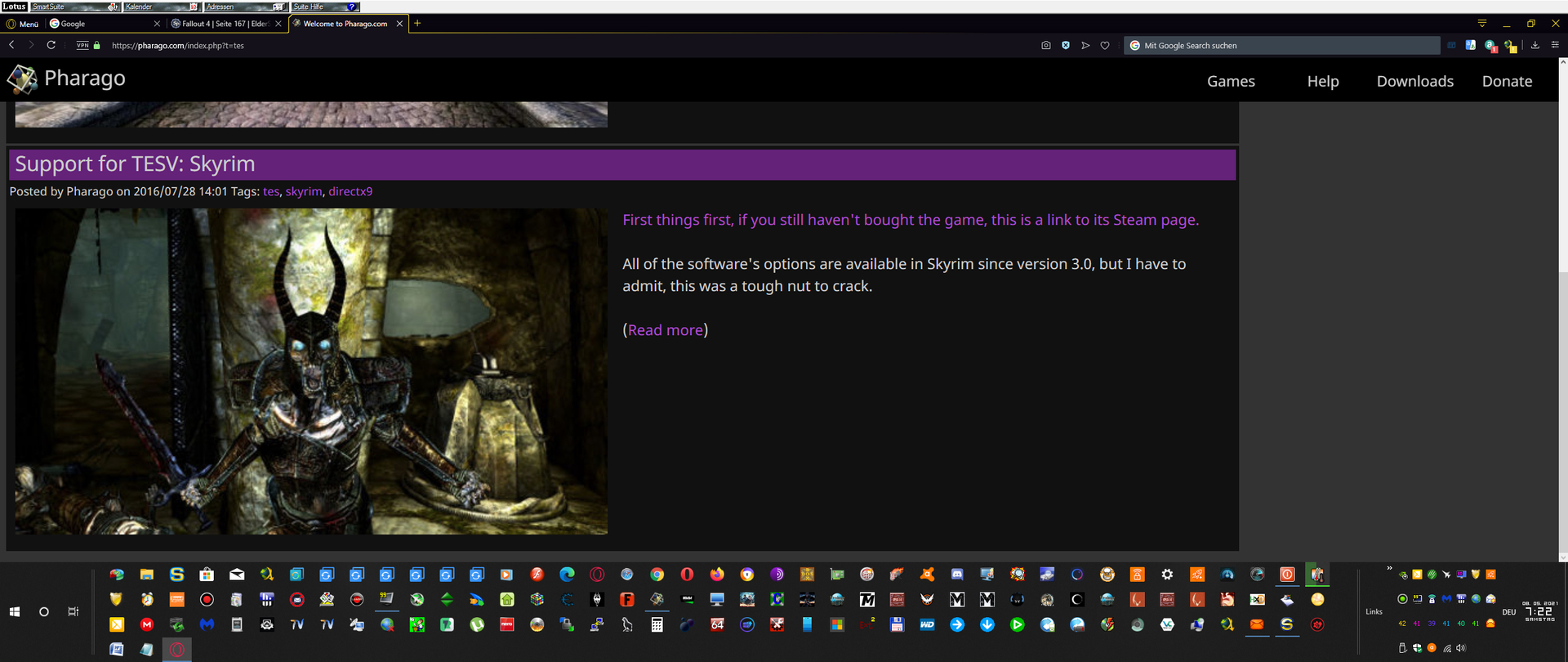Expand hidden system tray icons chevron
This screenshot has width=1568, height=662.
[1389, 569]
